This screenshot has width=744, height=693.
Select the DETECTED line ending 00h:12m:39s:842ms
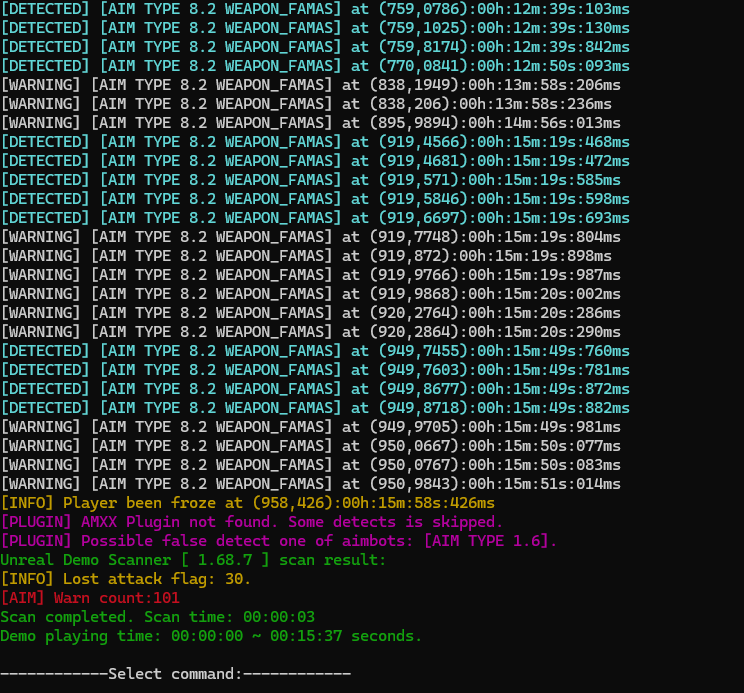pyautogui.click(x=315, y=47)
